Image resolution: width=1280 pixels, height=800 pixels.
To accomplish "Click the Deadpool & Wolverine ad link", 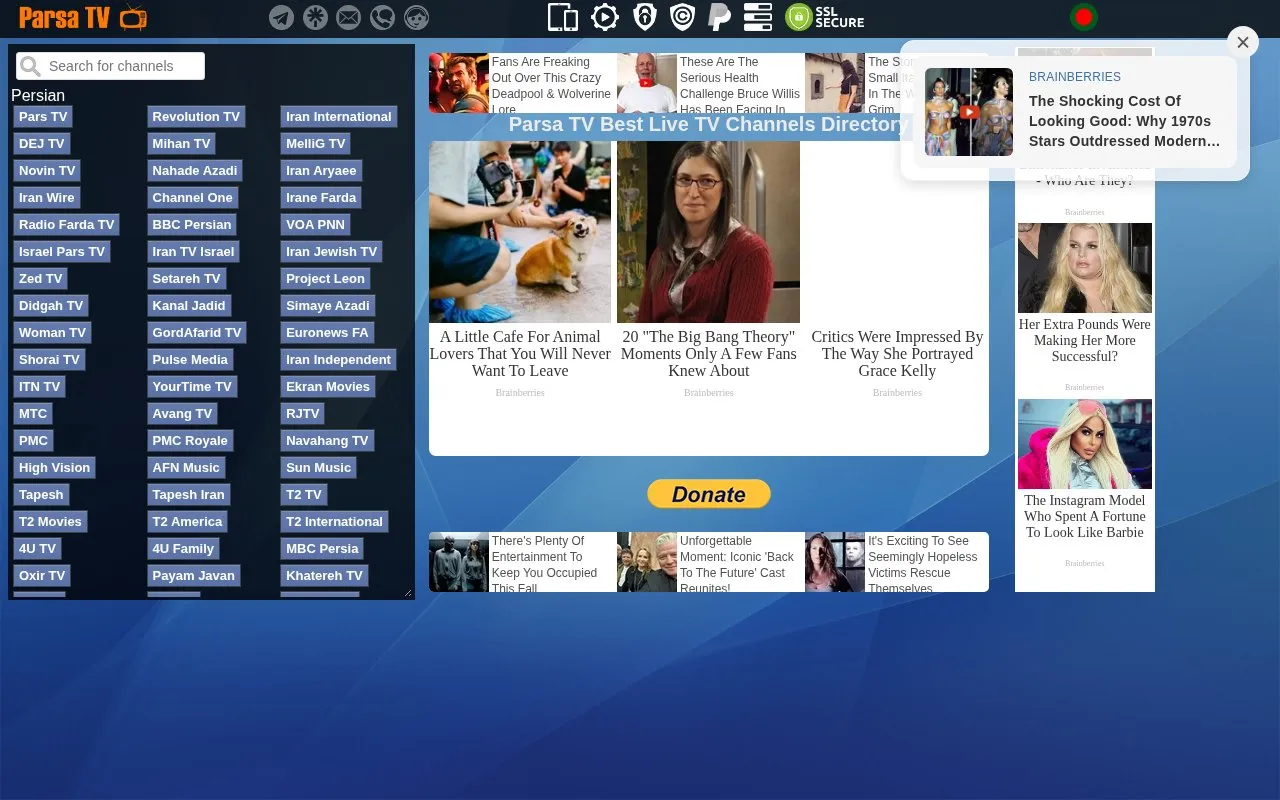I will pos(522,83).
